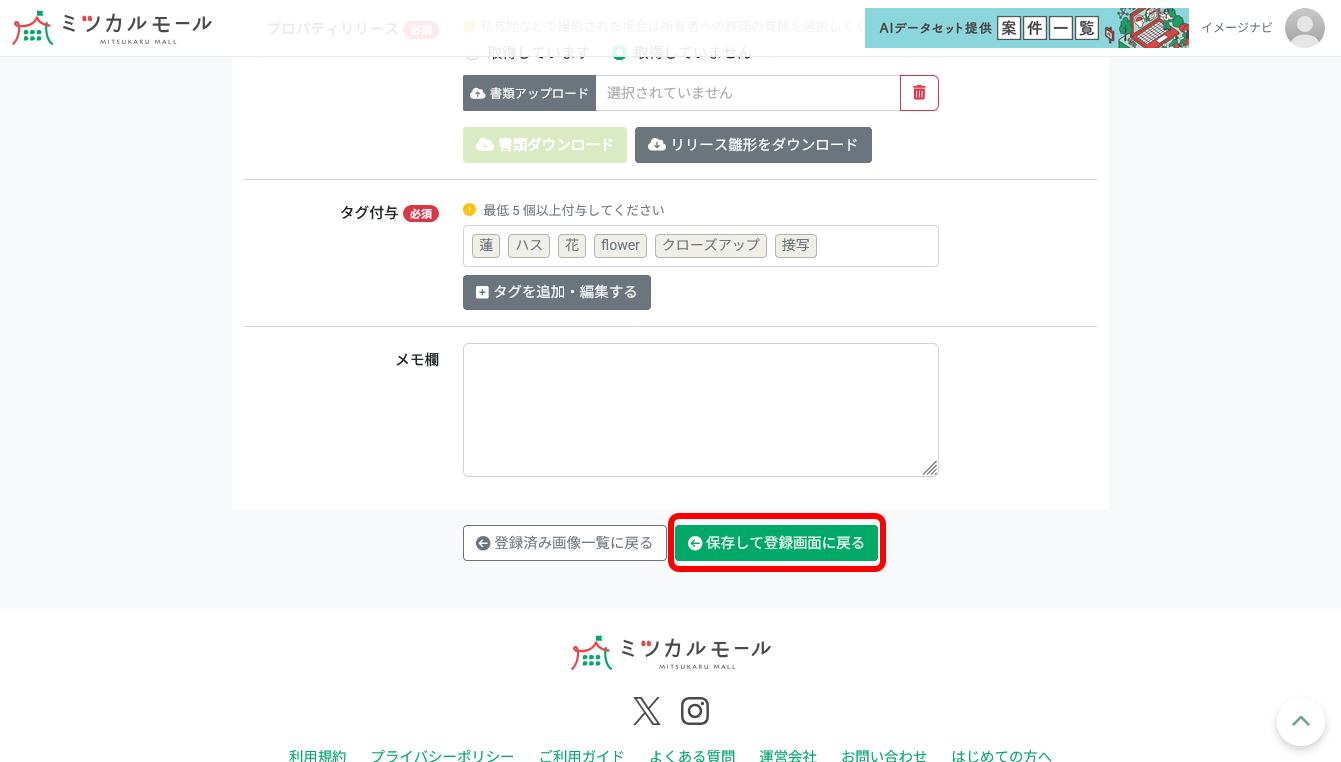
Task: Open タグを追加・編集する to edit tags
Action: (x=556, y=292)
